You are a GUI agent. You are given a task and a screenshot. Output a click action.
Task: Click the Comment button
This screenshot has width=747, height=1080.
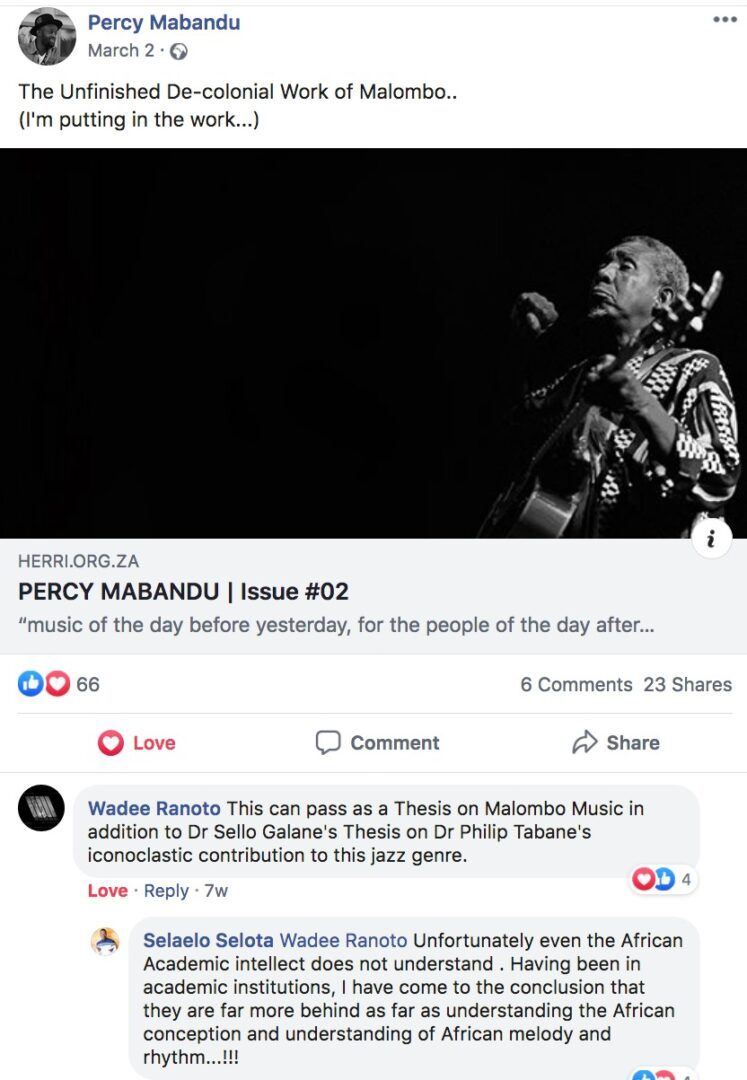[x=377, y=743]
